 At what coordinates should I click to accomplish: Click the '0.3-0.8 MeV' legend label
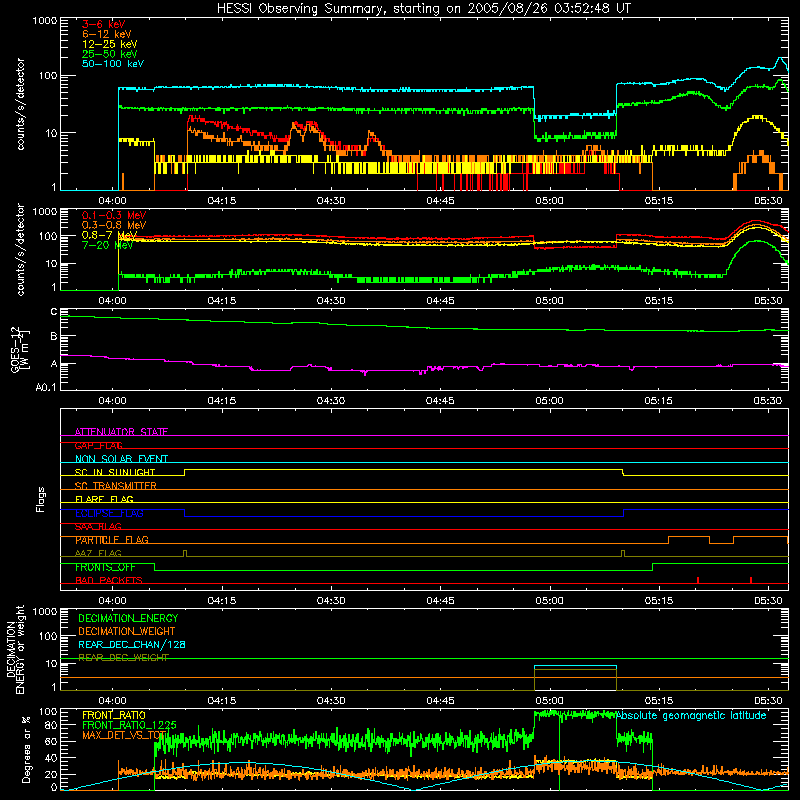[114, 225]
